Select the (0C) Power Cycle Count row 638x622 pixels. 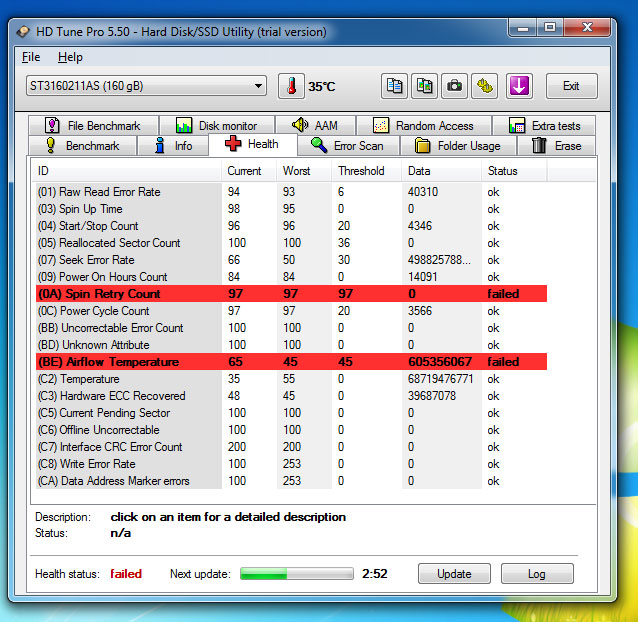click(x=291, y=311)
